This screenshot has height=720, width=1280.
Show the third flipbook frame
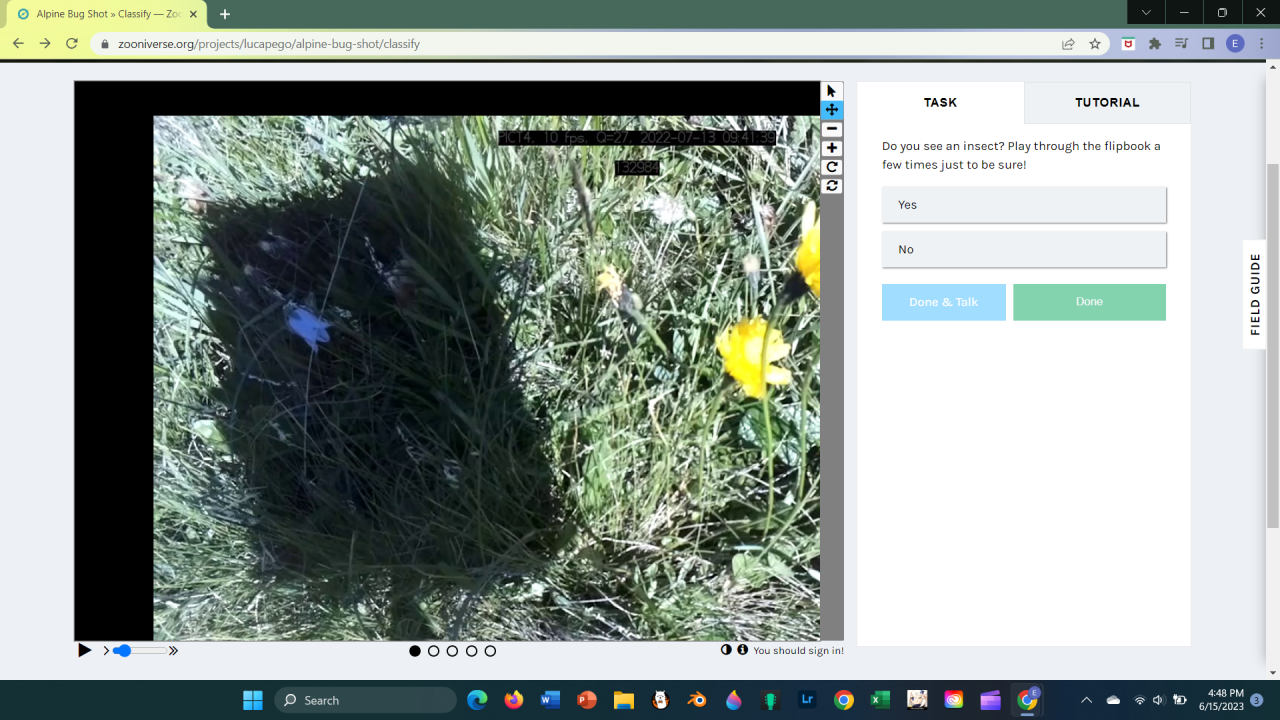453,651
